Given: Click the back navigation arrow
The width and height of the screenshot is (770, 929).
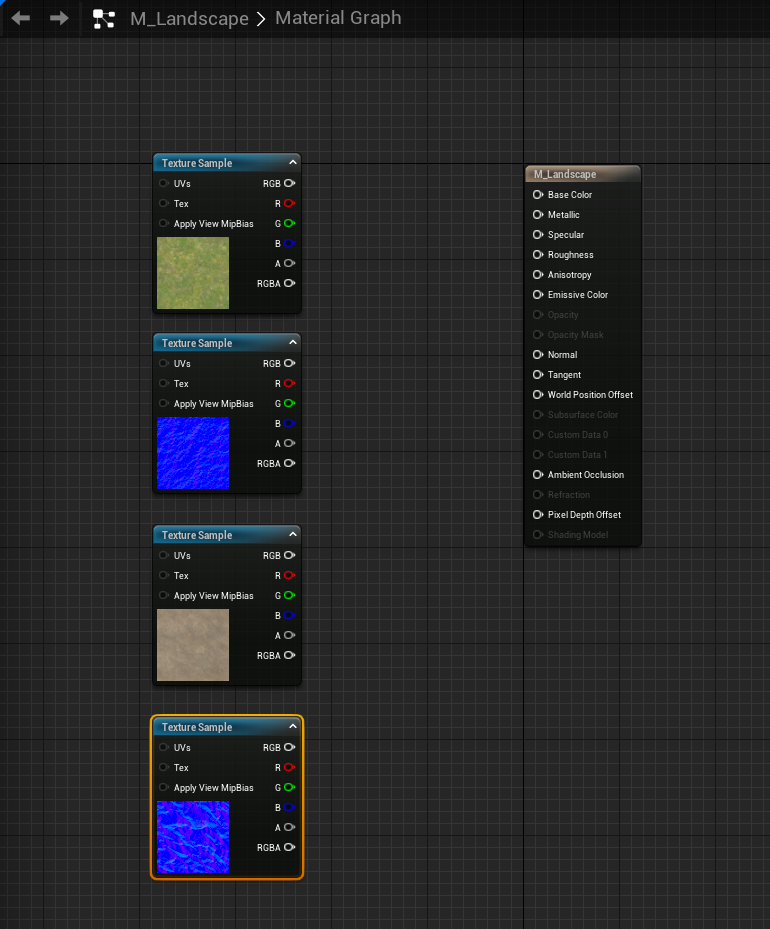Looking at the screenshot, I should [x=21, y=18].
